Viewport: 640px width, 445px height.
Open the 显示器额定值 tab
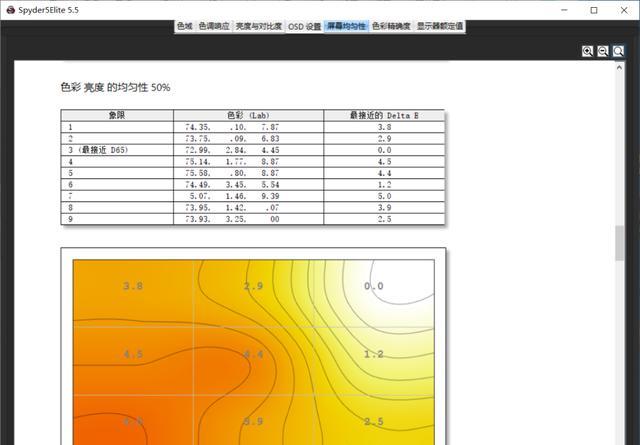click(440, 26)
